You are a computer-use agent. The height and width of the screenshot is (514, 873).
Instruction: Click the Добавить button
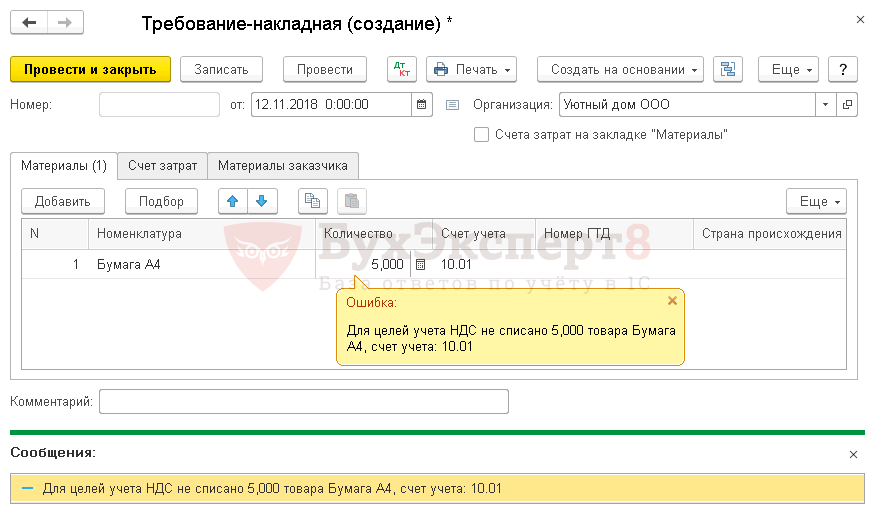63,201
